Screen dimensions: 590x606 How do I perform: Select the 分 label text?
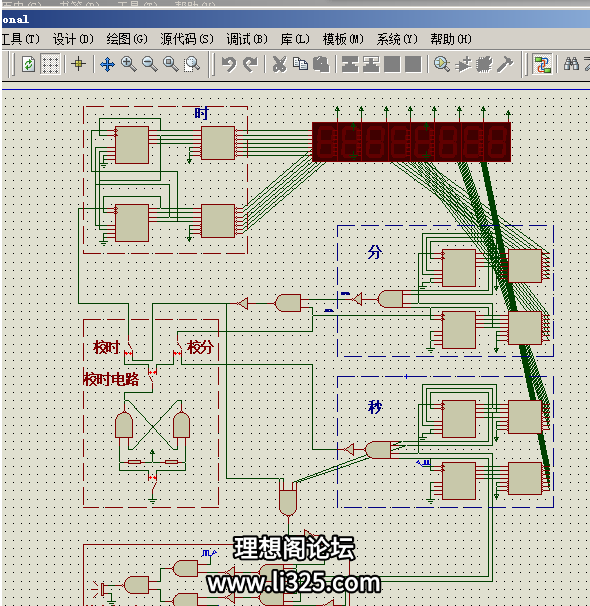(x=374, y=252)
